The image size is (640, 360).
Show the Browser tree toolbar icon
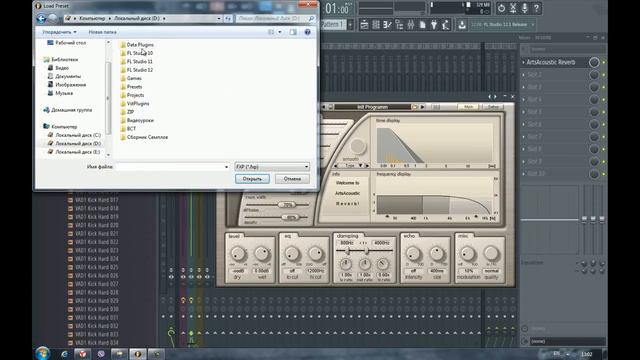[399, 25]
